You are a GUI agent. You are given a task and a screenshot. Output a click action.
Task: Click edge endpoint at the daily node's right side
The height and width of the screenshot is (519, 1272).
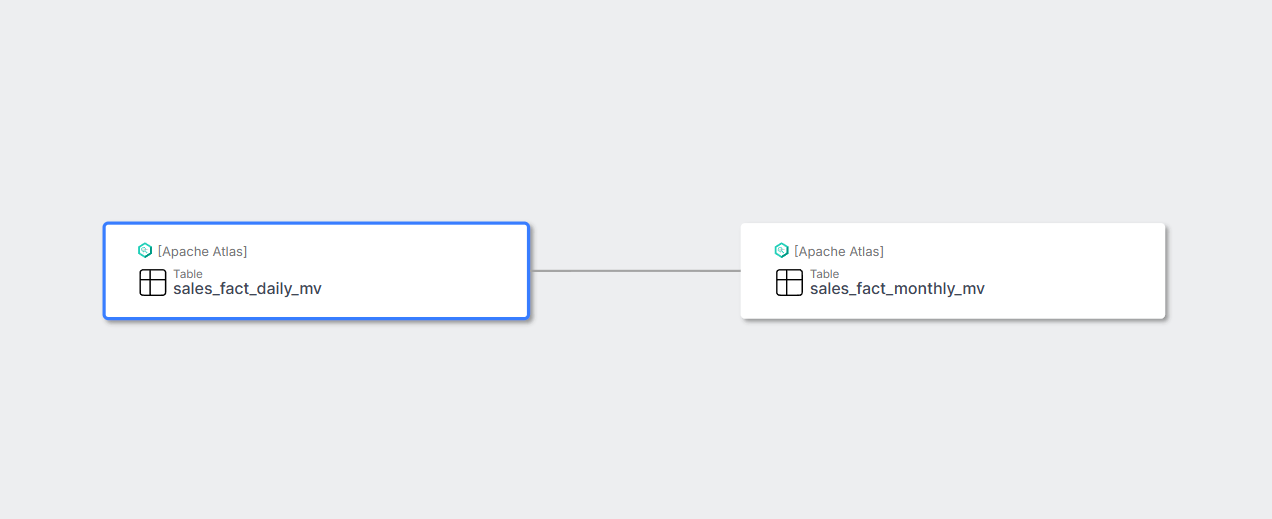click(533, 271)
